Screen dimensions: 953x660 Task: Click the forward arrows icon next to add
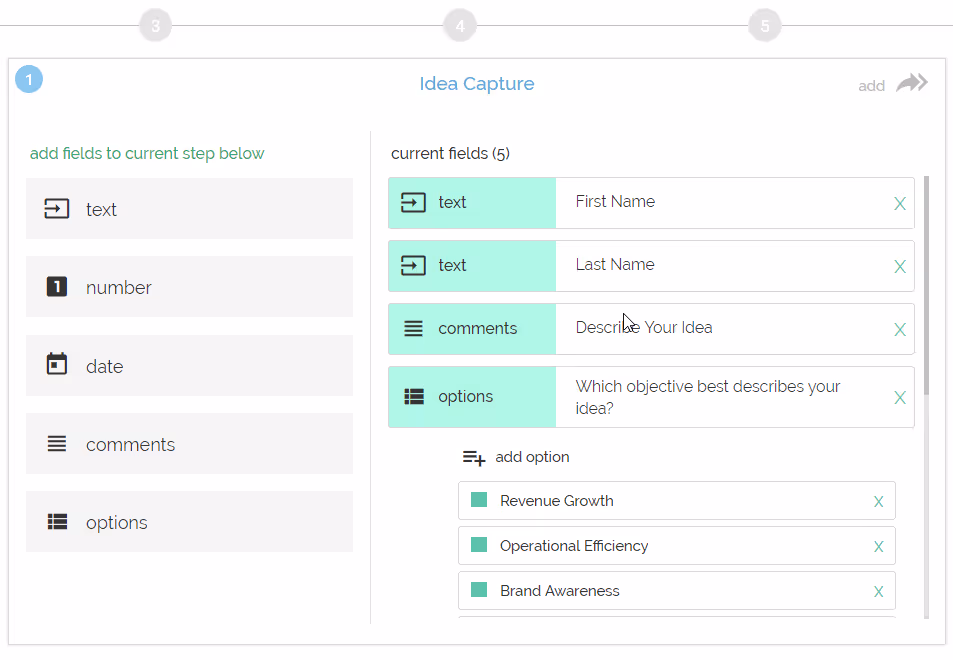point(910,83)
